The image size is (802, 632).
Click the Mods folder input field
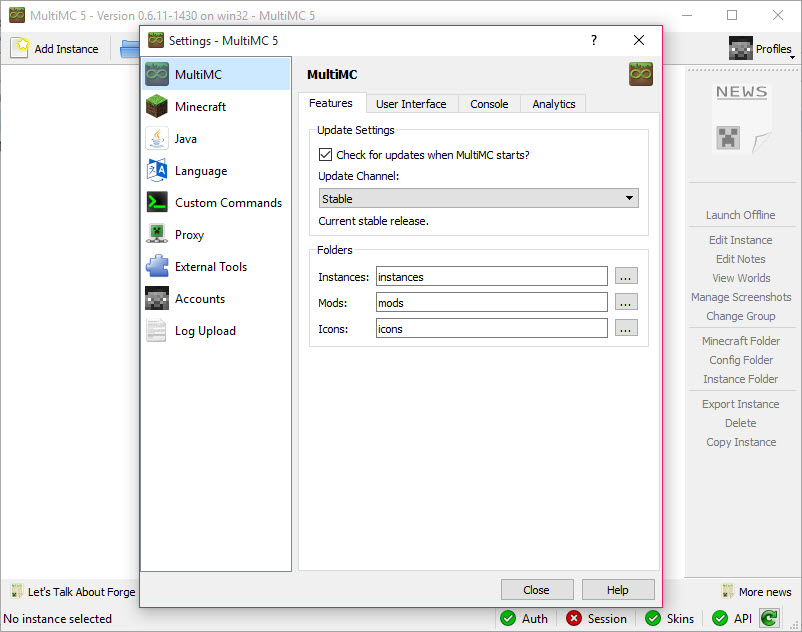[x=492, y=302]
